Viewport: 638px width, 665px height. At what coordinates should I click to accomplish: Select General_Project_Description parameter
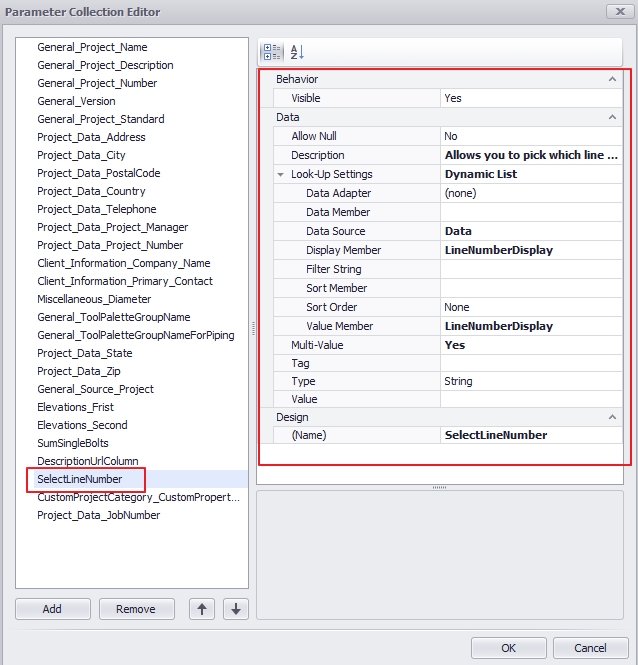105,65
